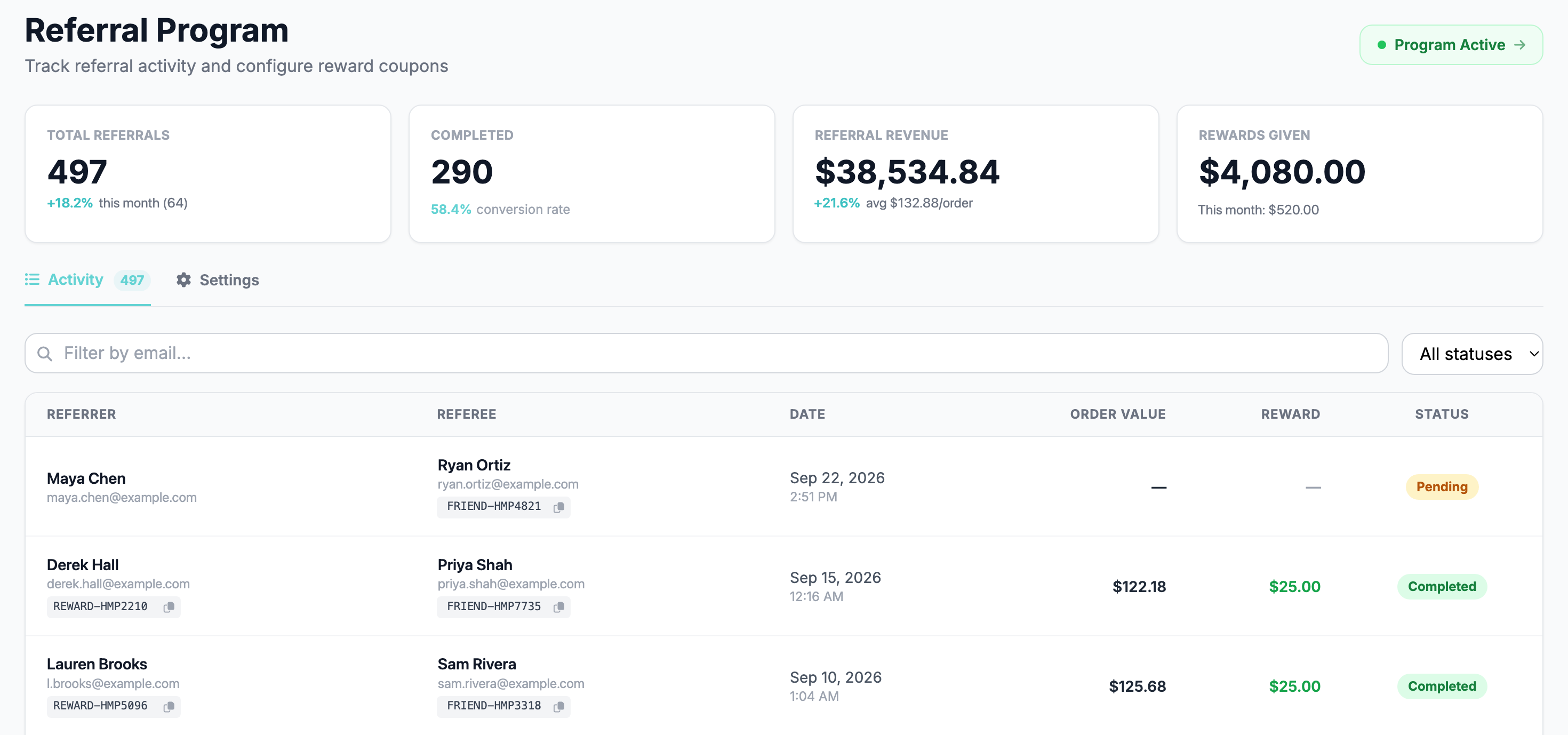Click Completed badge in Derek Hall row

(1442, 586)
